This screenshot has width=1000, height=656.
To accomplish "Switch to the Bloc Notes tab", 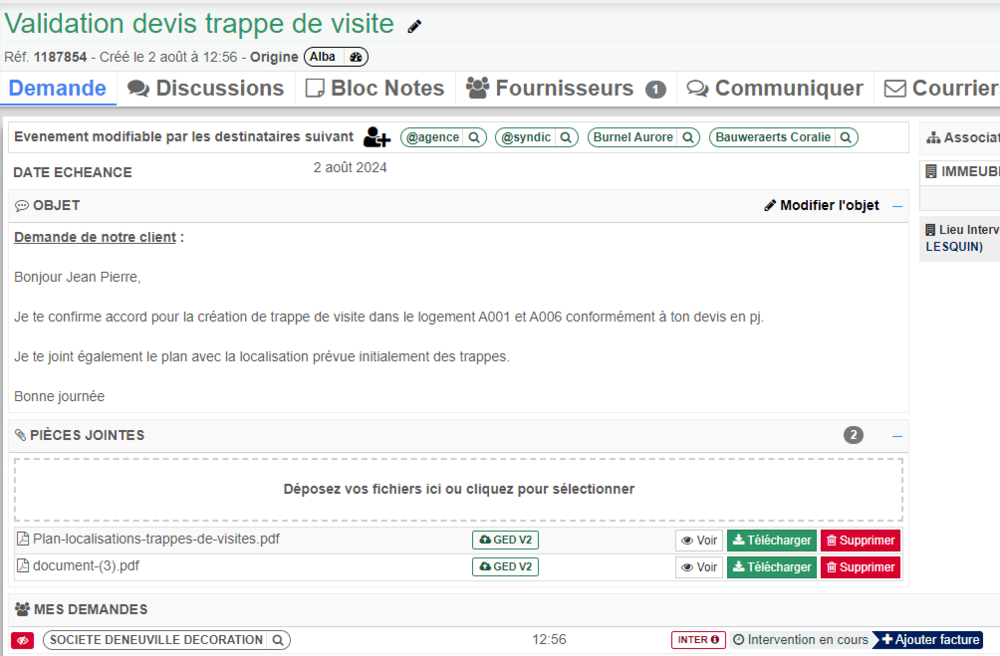I will tap(375, 88).
